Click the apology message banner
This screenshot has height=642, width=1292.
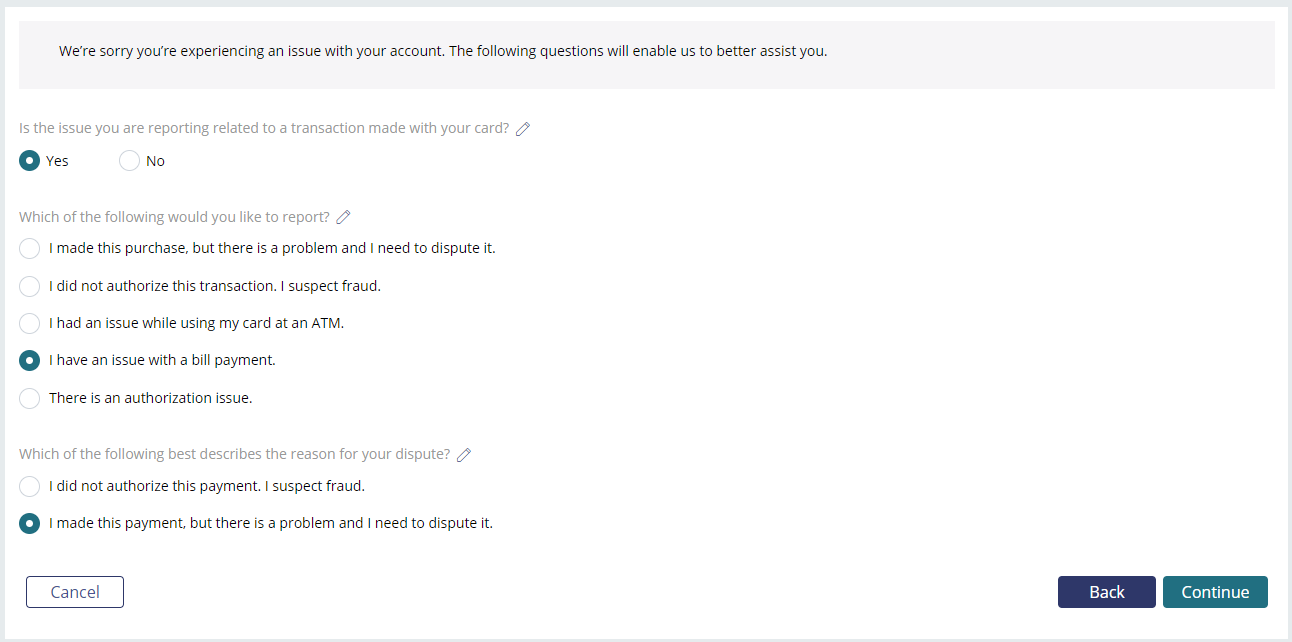pos(647,55)
